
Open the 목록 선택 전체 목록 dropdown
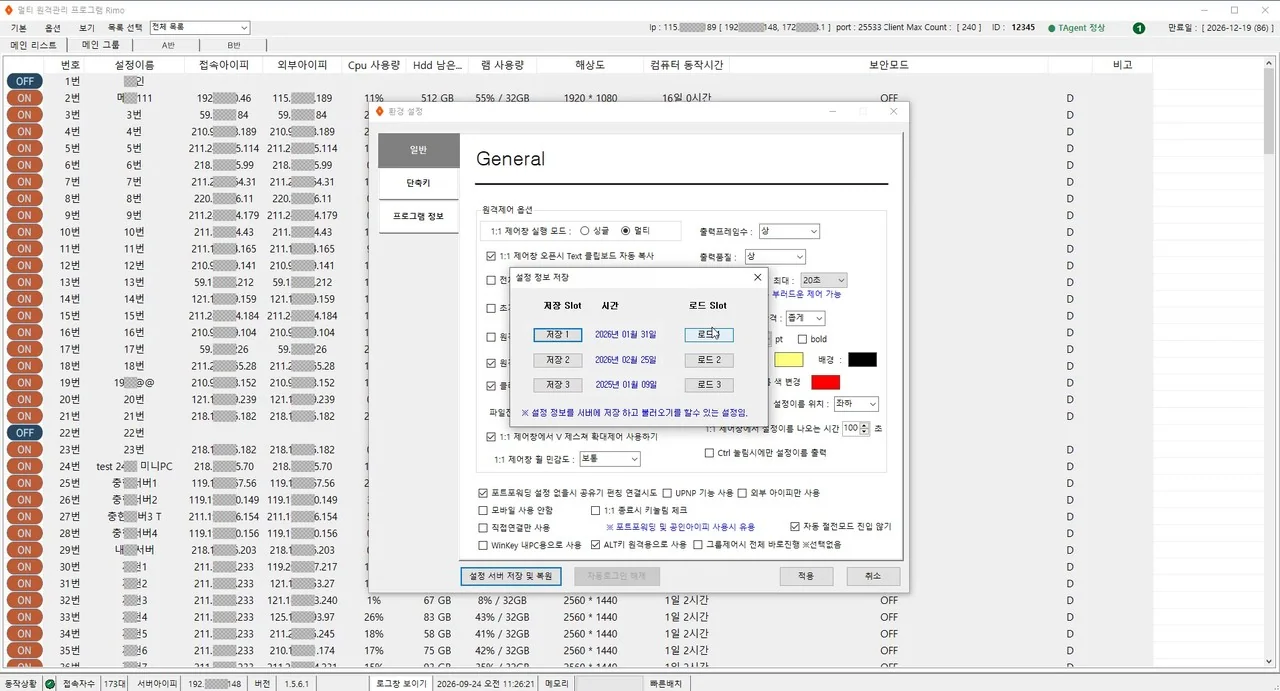(199, 28)
